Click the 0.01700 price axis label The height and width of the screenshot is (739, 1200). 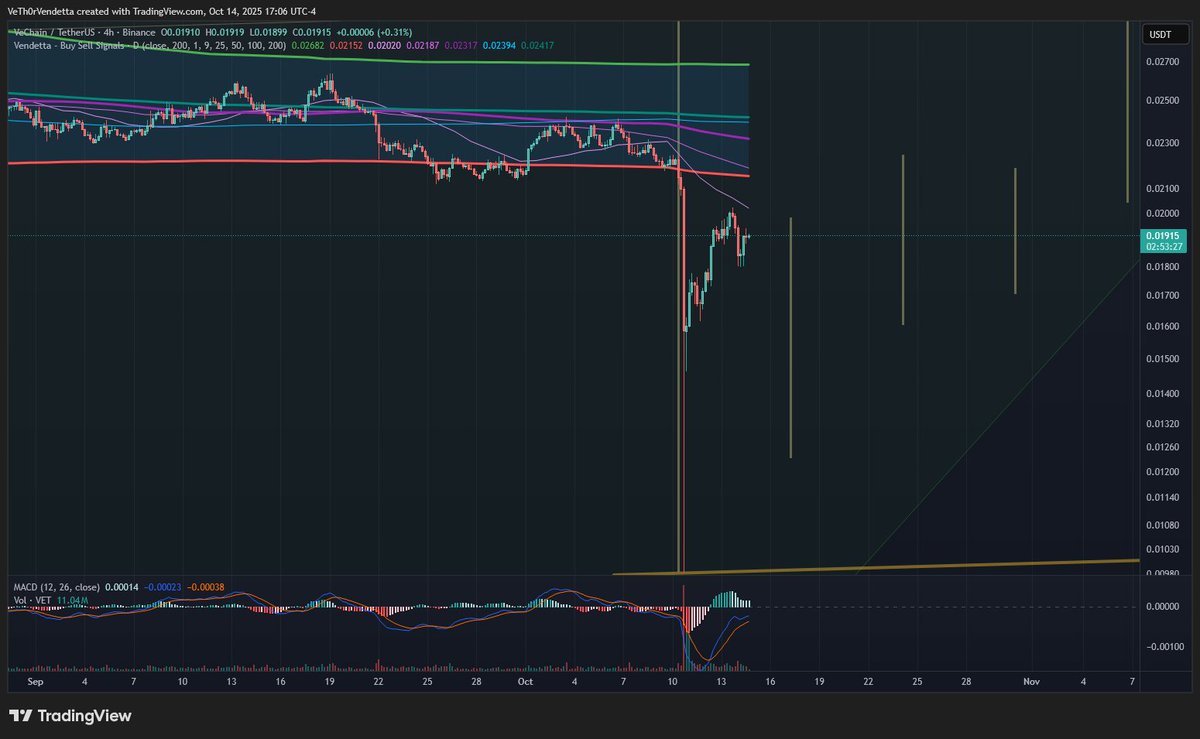pyautogui.click(x=1162, y=295)
